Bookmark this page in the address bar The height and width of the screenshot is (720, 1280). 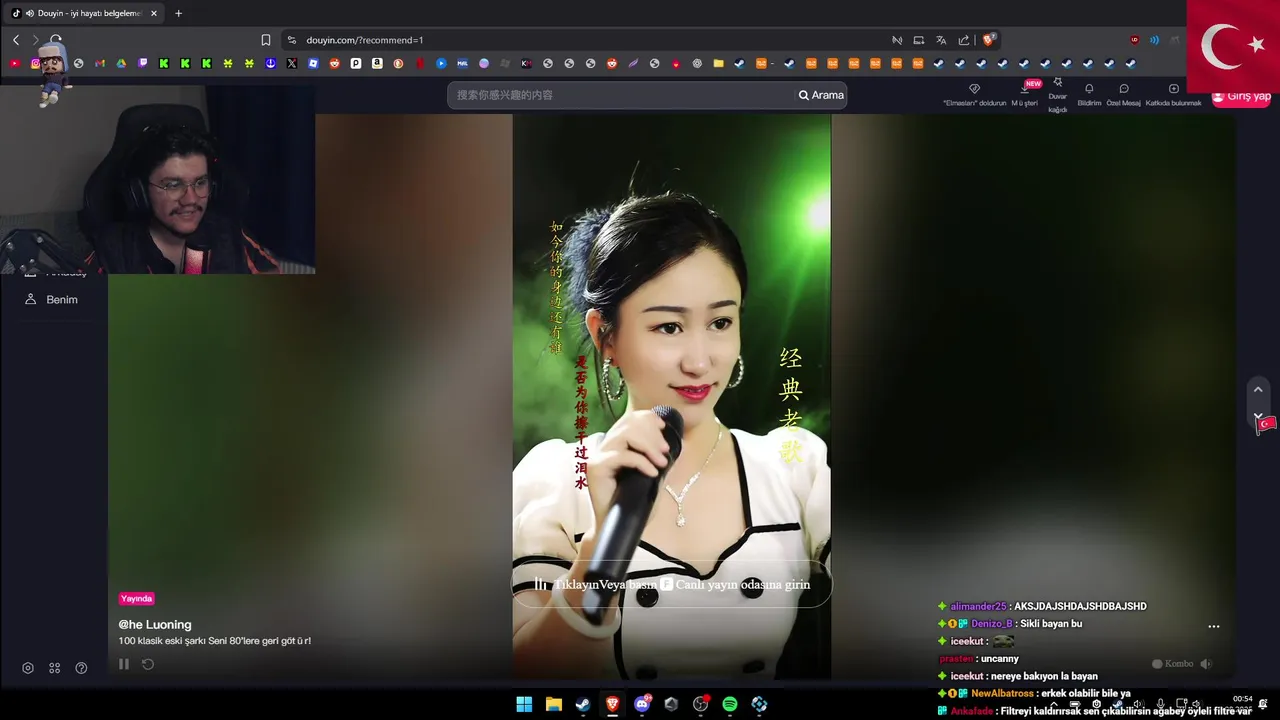266,40
